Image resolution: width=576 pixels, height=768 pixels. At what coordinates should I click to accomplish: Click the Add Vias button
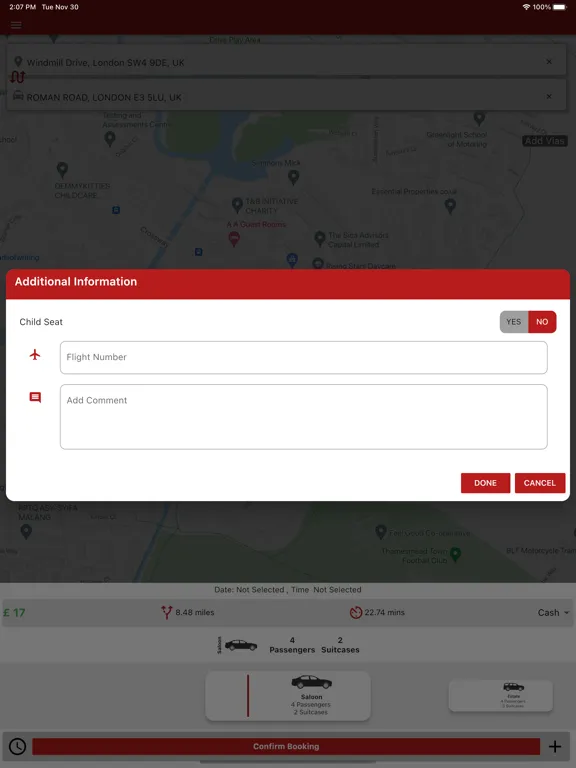(545, 141)
